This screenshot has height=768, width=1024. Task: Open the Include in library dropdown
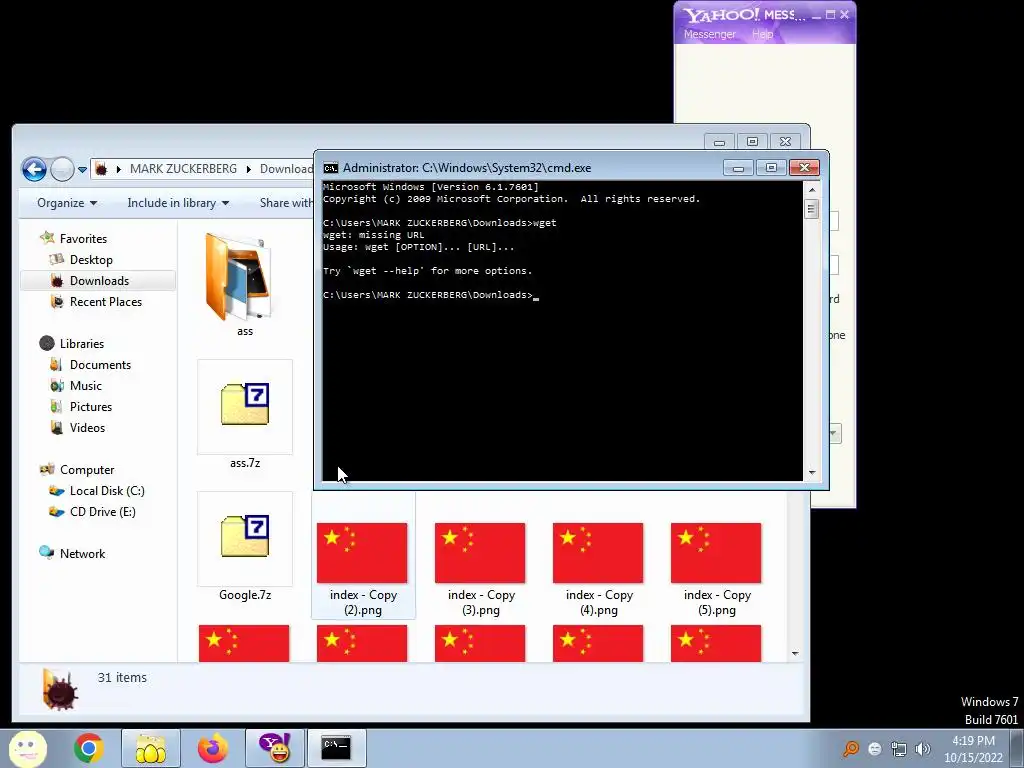(x=178, y=203)
